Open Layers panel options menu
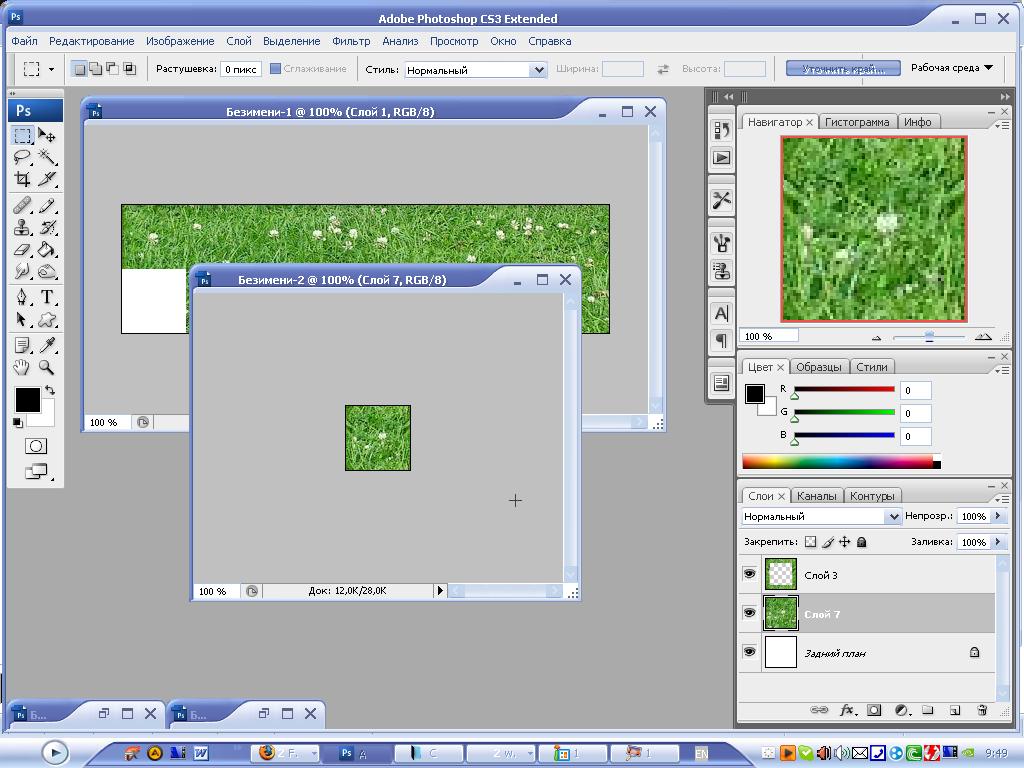This screenshot has height=768, width=1024. 1002,499
